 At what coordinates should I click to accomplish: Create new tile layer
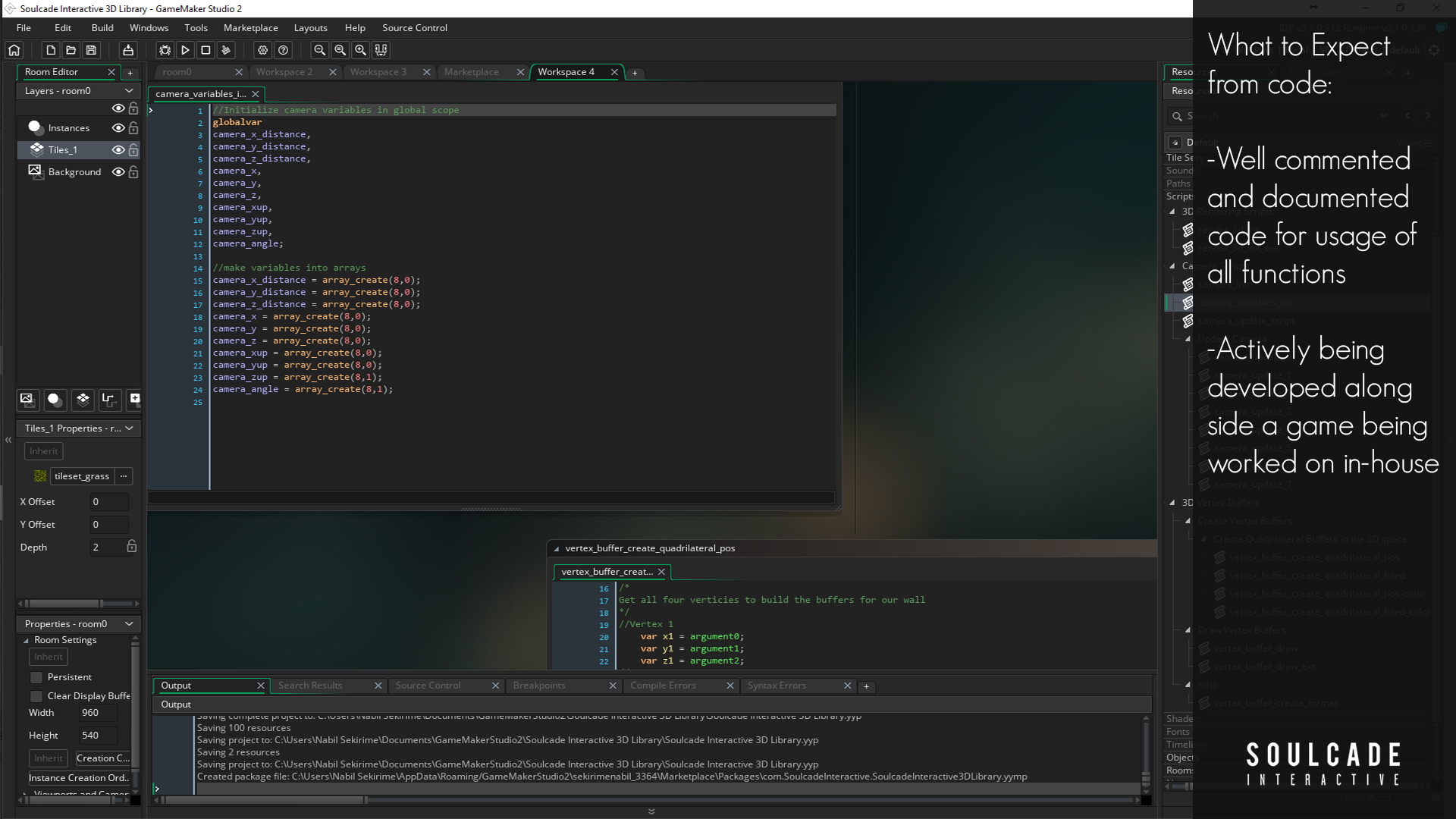pyautogui.click(x=83, y=399)
